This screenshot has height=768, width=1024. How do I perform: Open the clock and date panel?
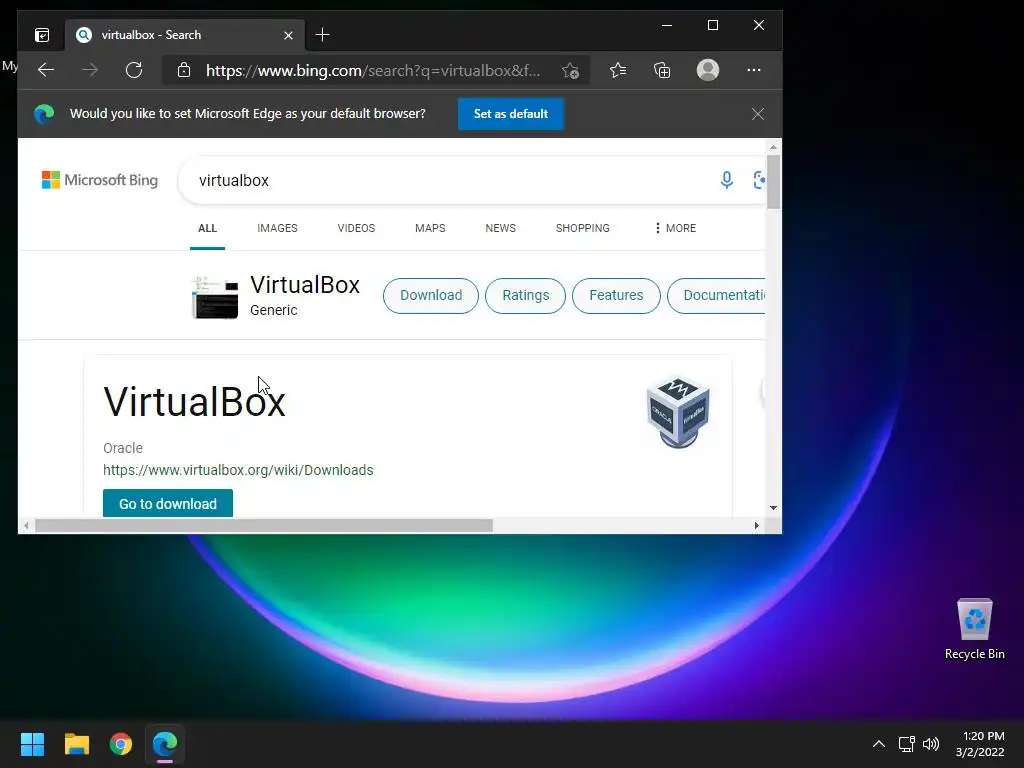(980, 744)
